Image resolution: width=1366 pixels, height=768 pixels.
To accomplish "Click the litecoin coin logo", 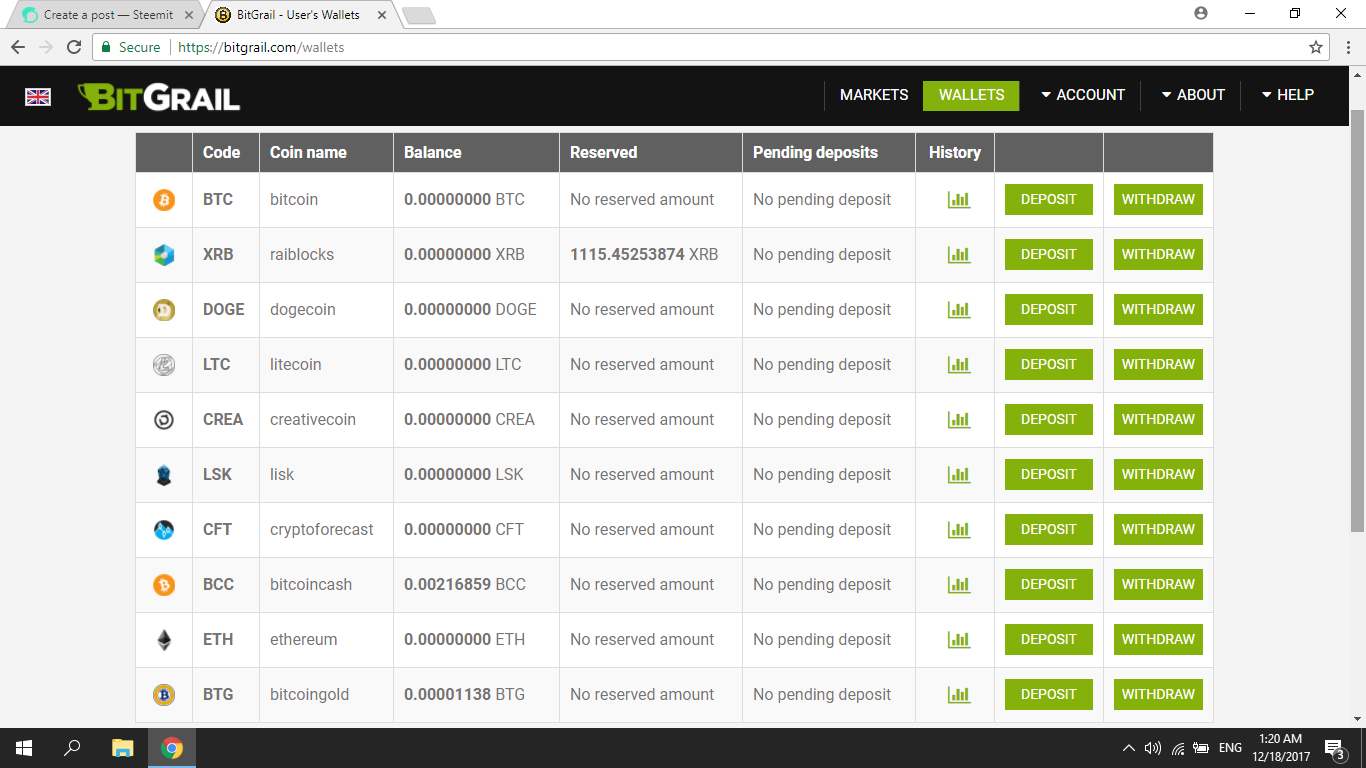I will click(164, 365).
